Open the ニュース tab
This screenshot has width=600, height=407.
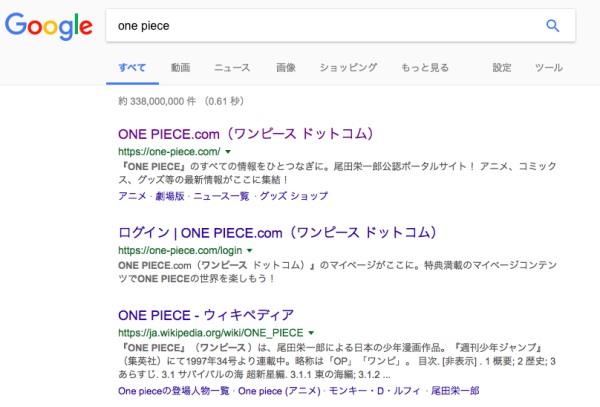[x=232, y=68]
